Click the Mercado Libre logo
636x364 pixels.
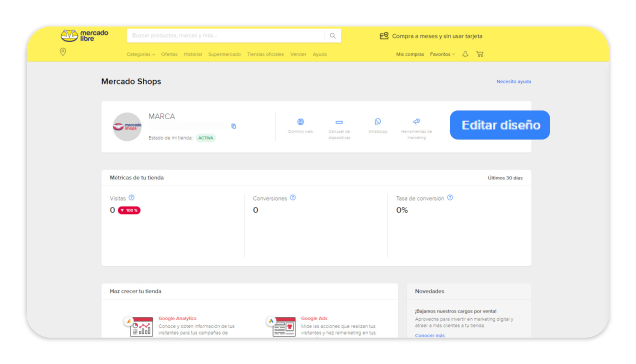[x=84, y=36]
